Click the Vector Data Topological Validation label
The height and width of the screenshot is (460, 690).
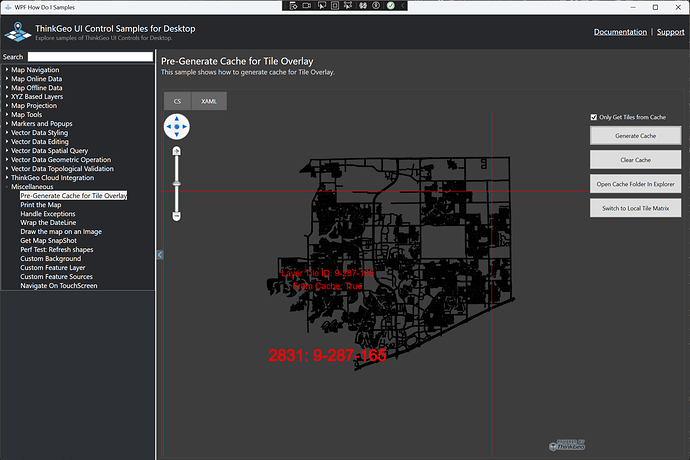[x=62, y=169]
